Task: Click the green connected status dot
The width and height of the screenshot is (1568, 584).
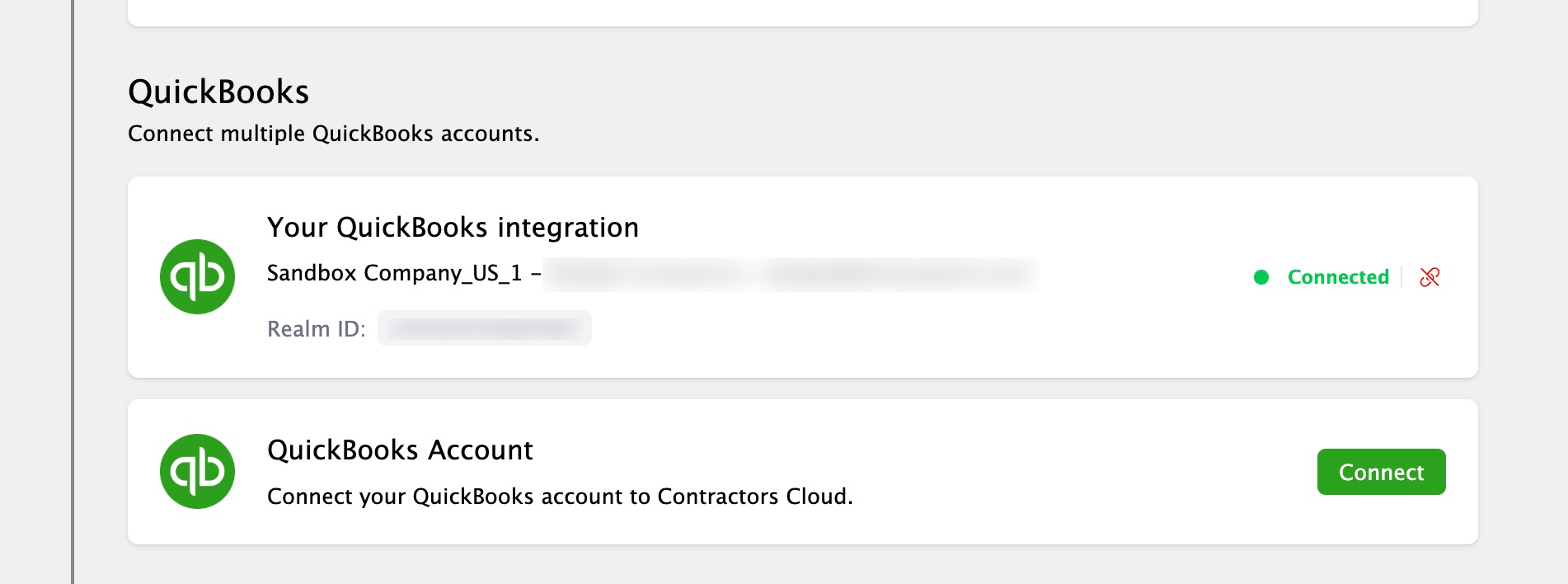Action: click(x=1261, y=277)
